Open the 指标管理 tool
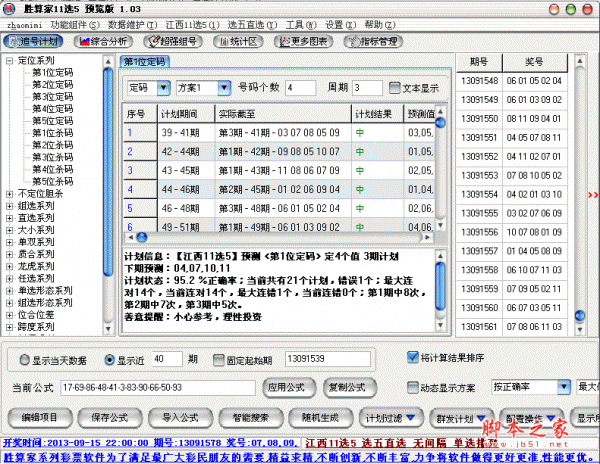600x464 pixels. tap(373, 41)
